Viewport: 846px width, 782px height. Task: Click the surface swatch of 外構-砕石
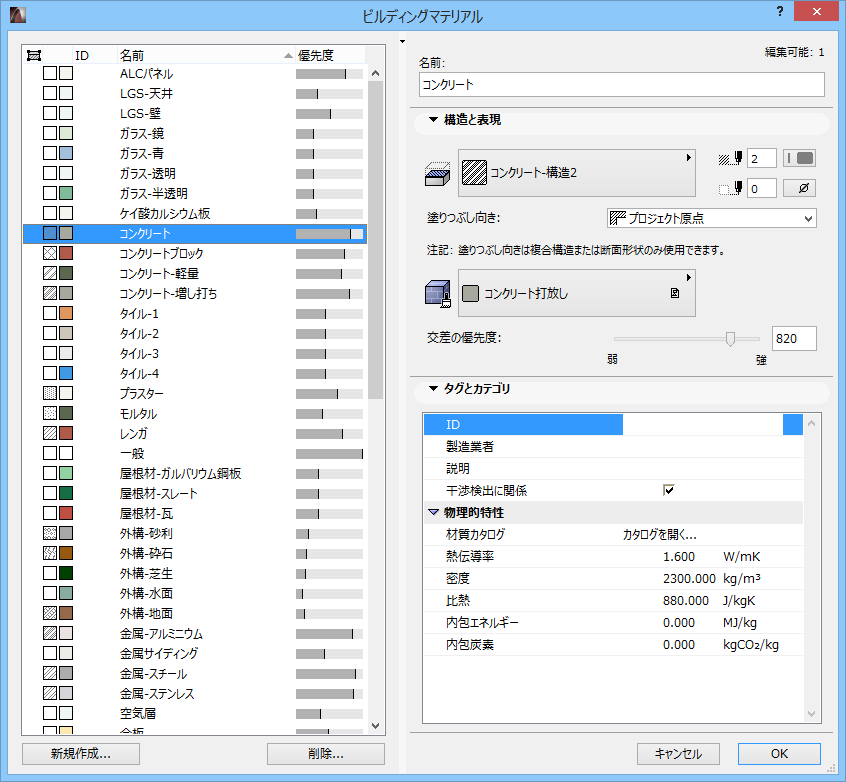[66, 553]
